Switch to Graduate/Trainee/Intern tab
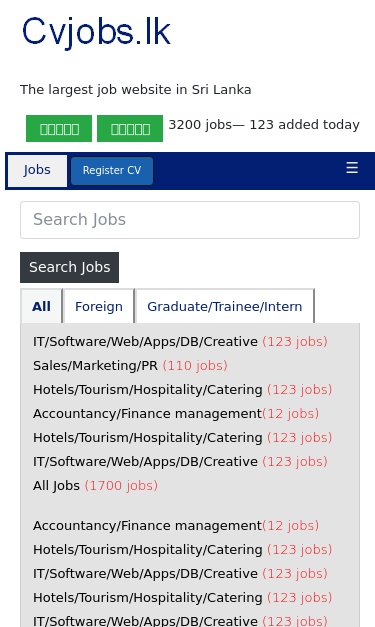This screenshot has height=627, width=375. point(225,306)
